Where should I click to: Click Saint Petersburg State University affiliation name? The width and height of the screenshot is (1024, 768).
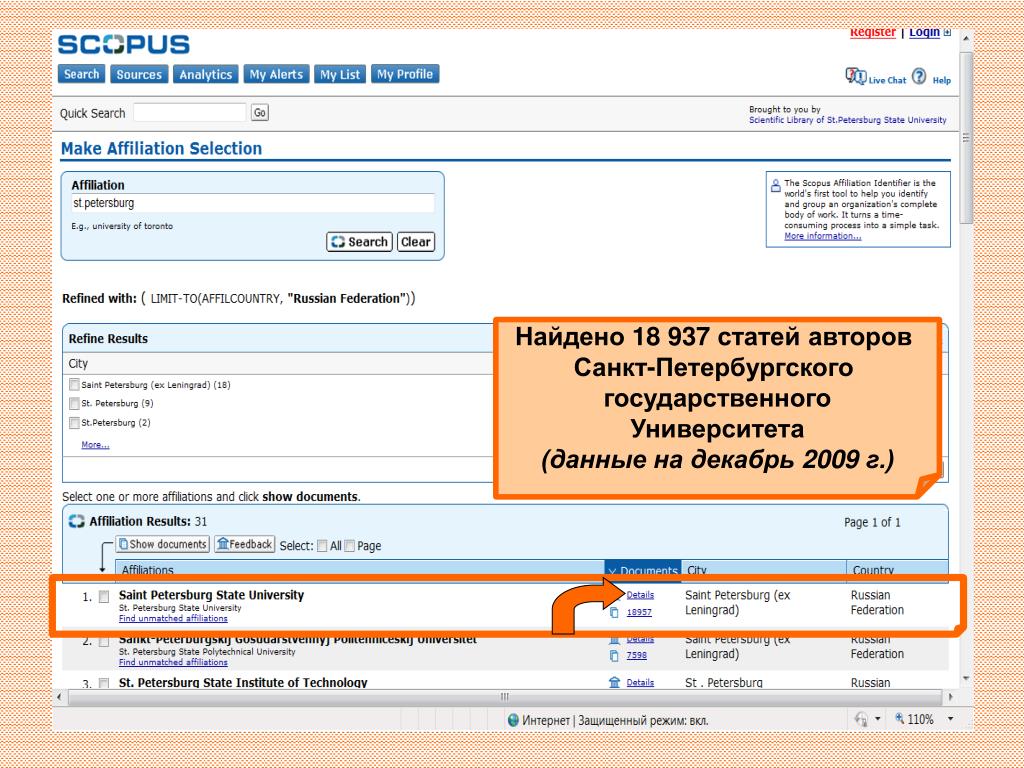(212, 595)
